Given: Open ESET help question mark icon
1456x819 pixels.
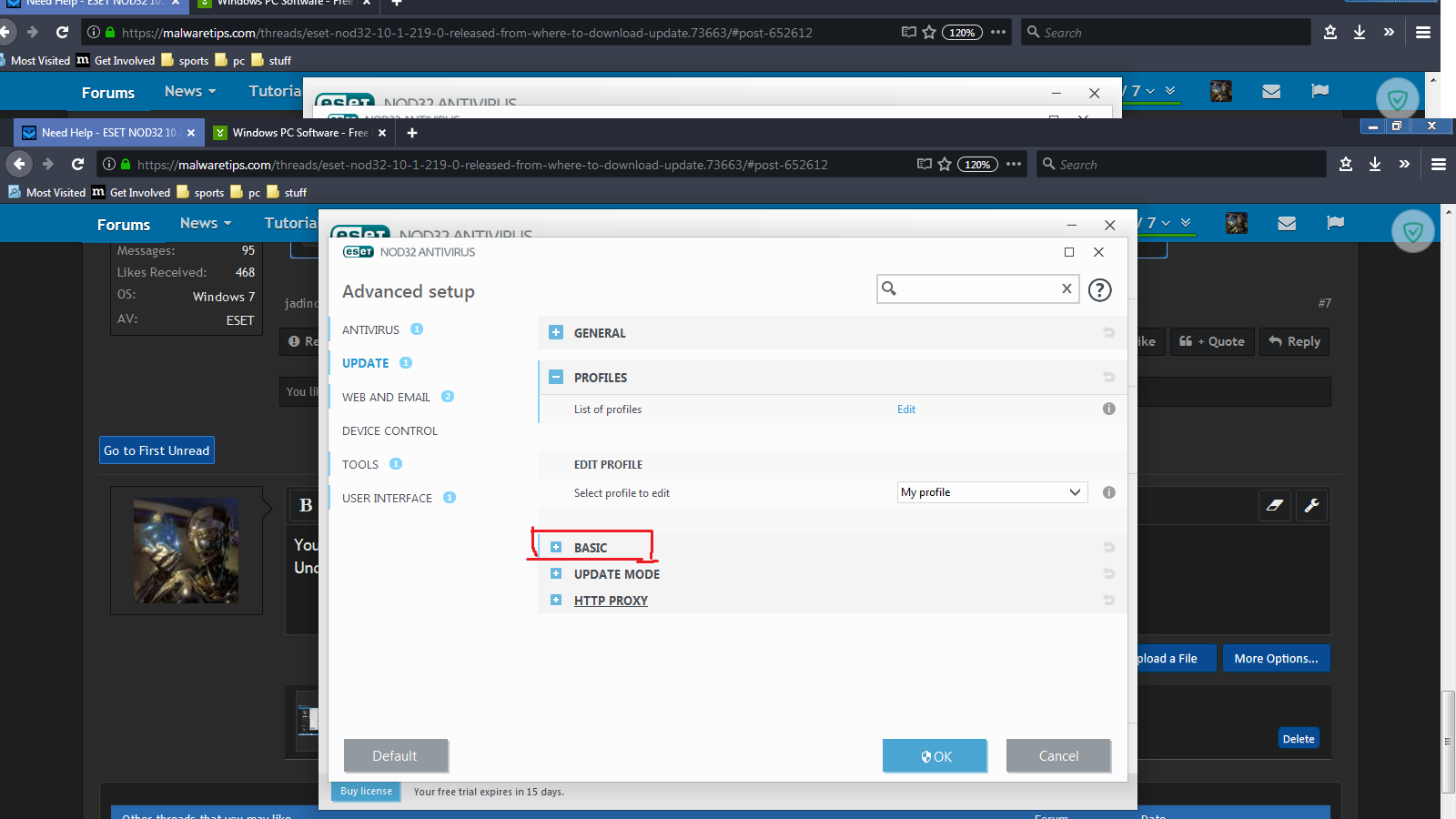Looking at the screenshot, I should point(1100,289).
